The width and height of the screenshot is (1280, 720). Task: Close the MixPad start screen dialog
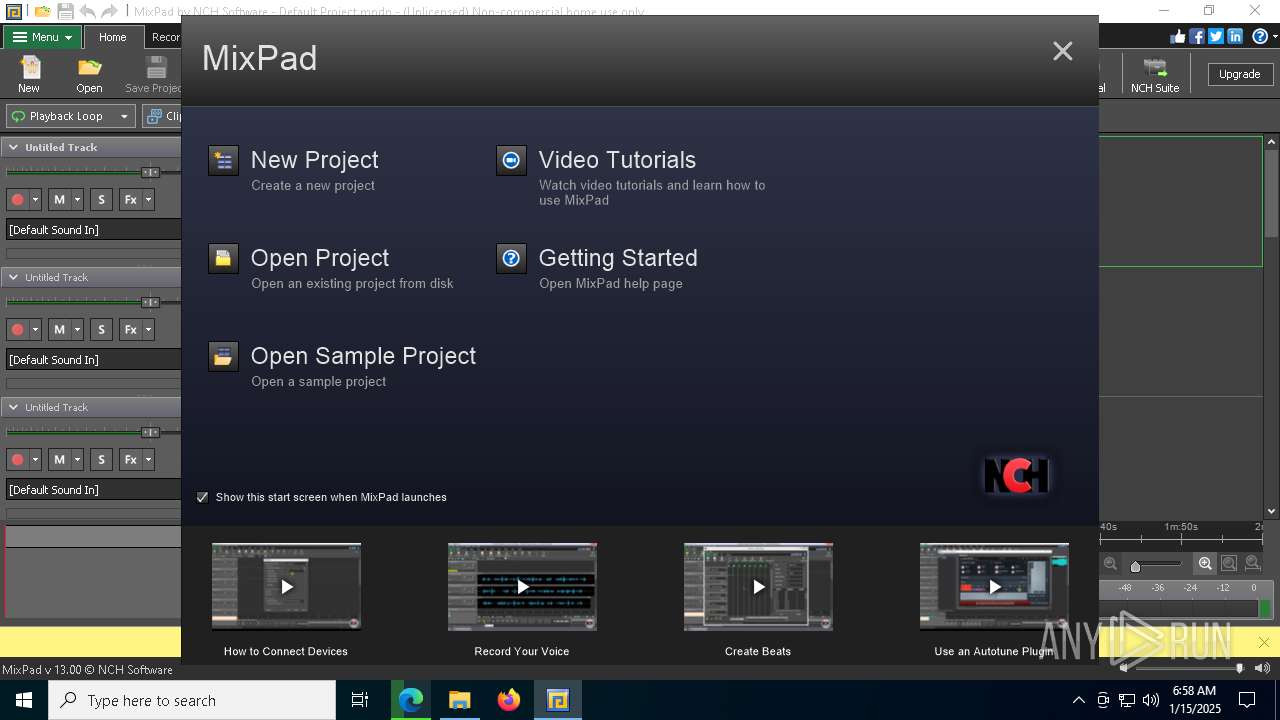click(1062, 51)
